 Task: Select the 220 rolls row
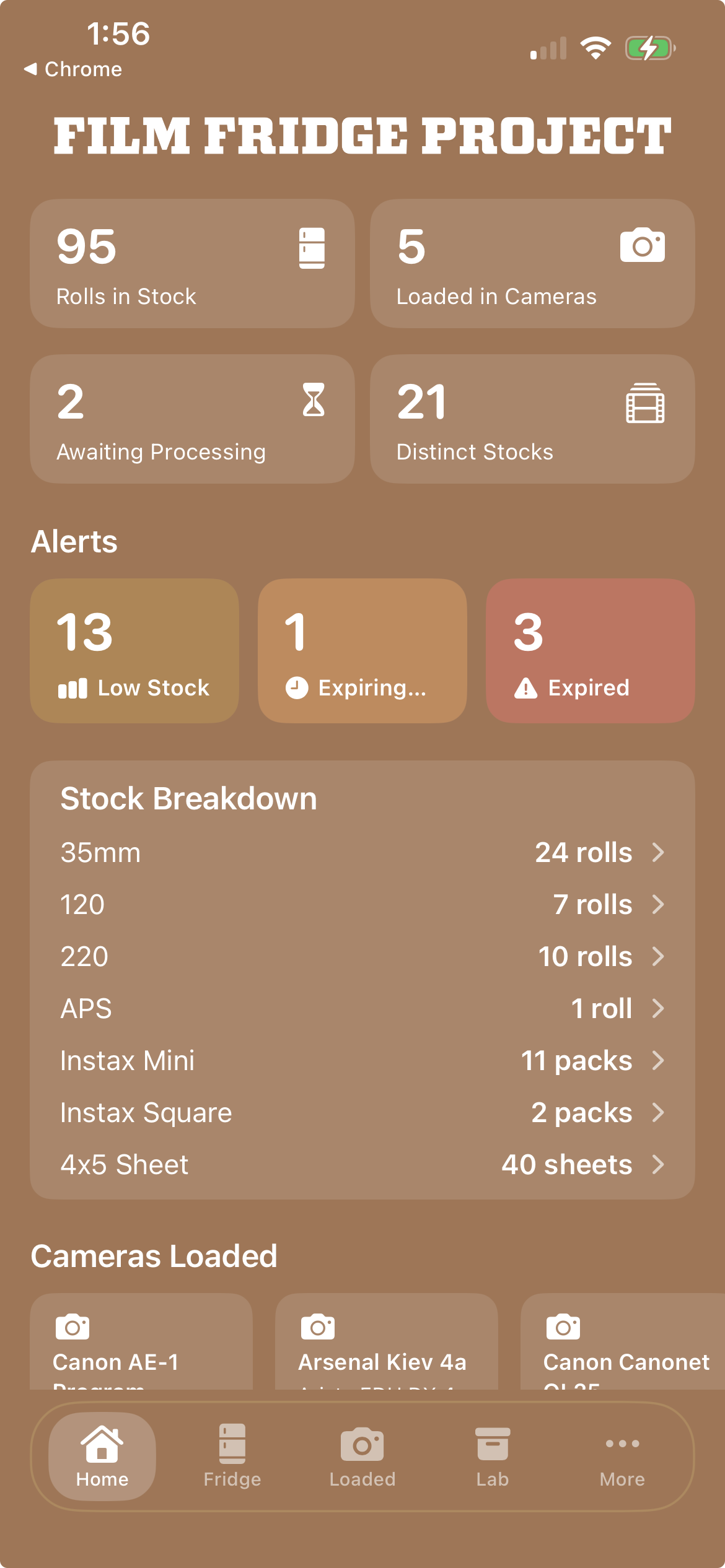coord(362,957)
